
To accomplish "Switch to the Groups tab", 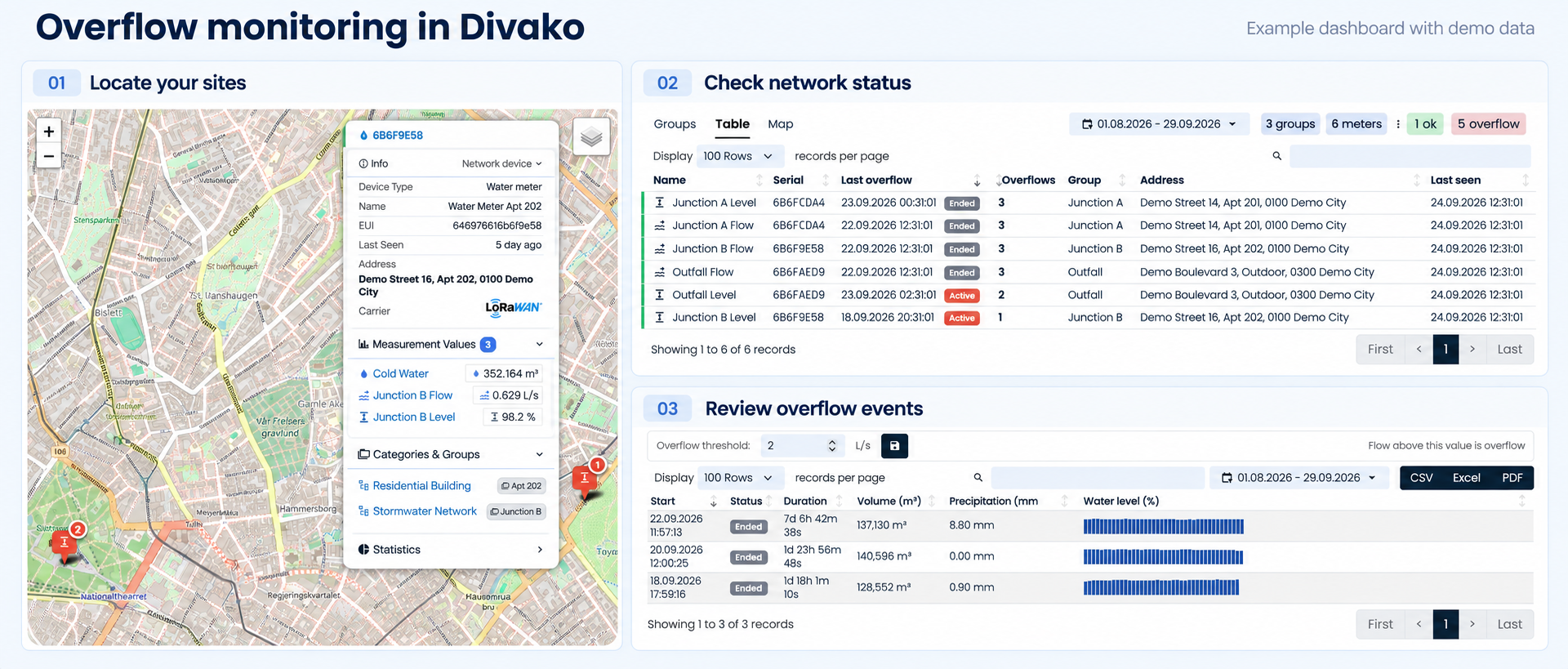I will 675,124.
